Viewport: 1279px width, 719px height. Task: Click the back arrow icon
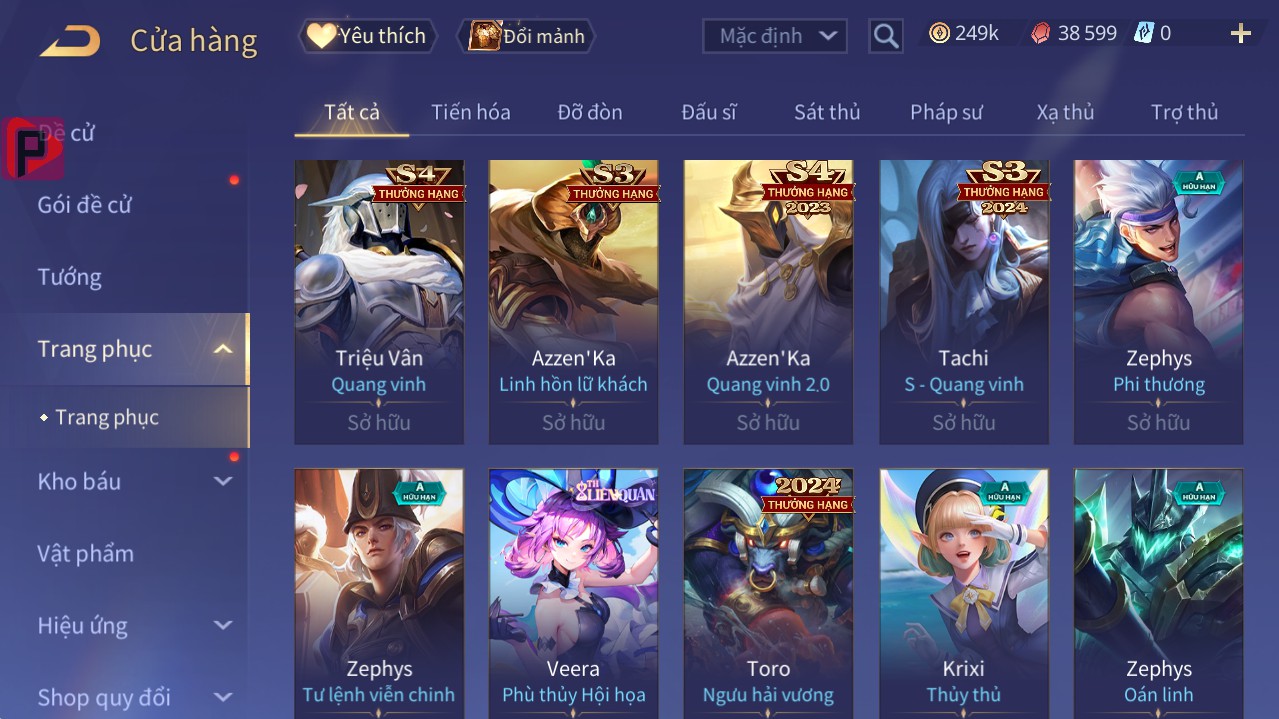(70, 41)
